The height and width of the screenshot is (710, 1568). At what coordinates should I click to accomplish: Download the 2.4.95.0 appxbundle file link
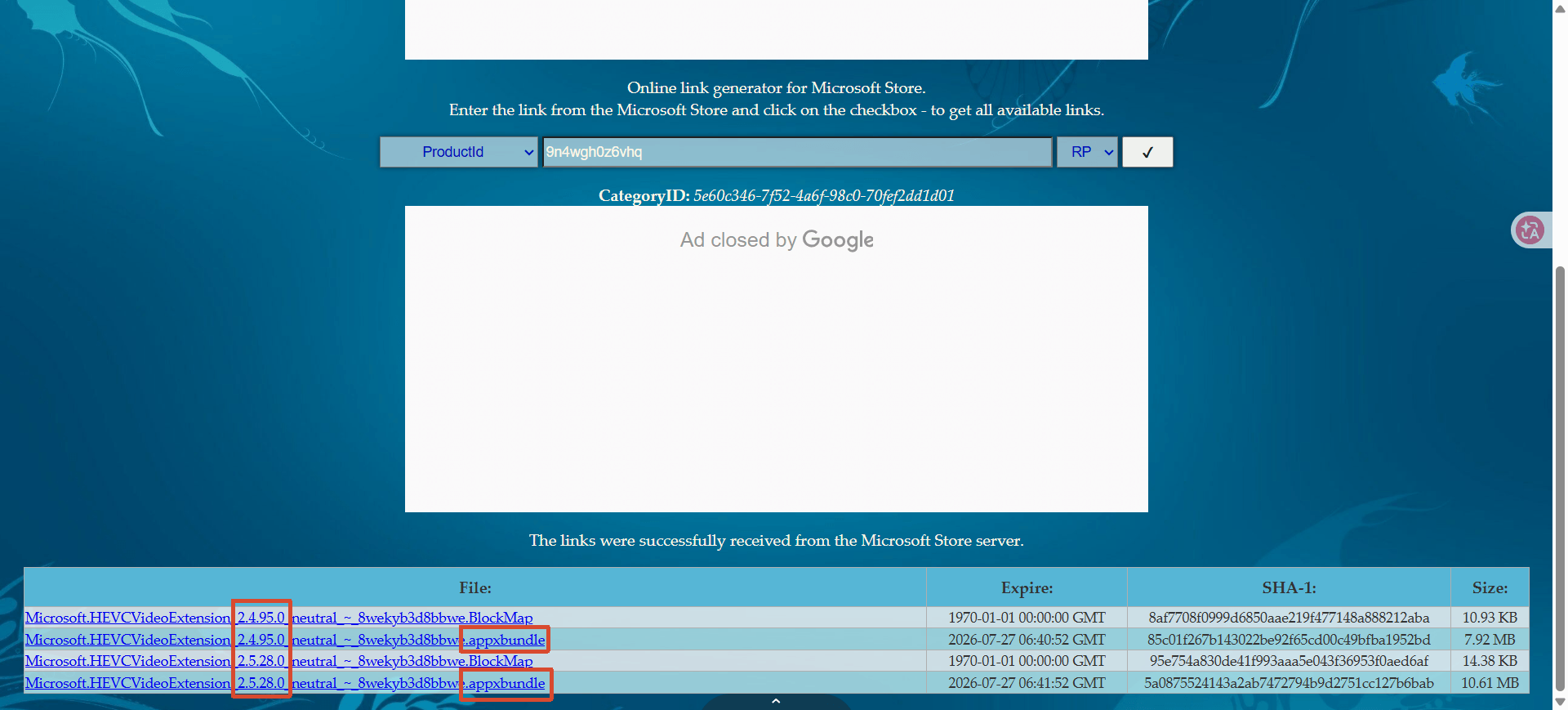click(285, 640)
